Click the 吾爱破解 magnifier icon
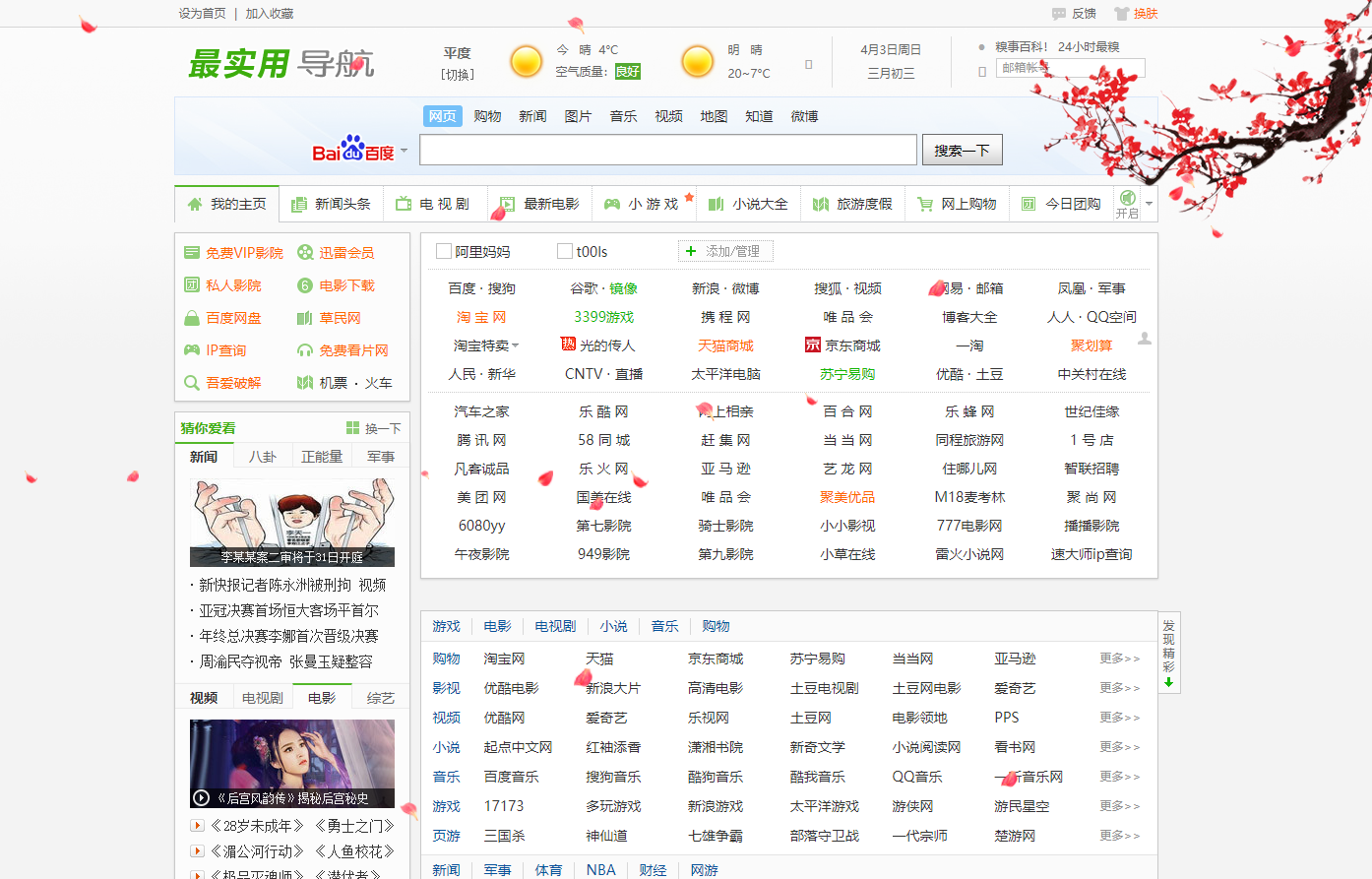1372x879 pixels. [192, 383]
